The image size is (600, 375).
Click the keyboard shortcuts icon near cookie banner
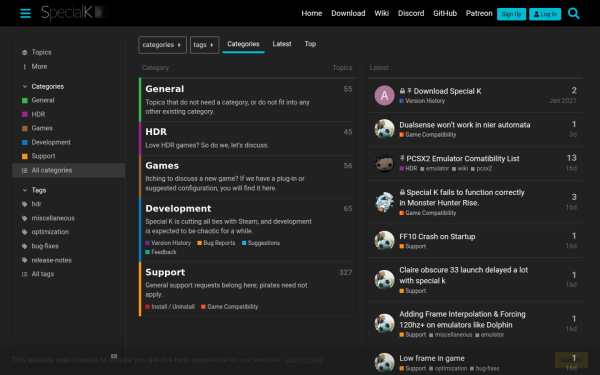point(114,356)
